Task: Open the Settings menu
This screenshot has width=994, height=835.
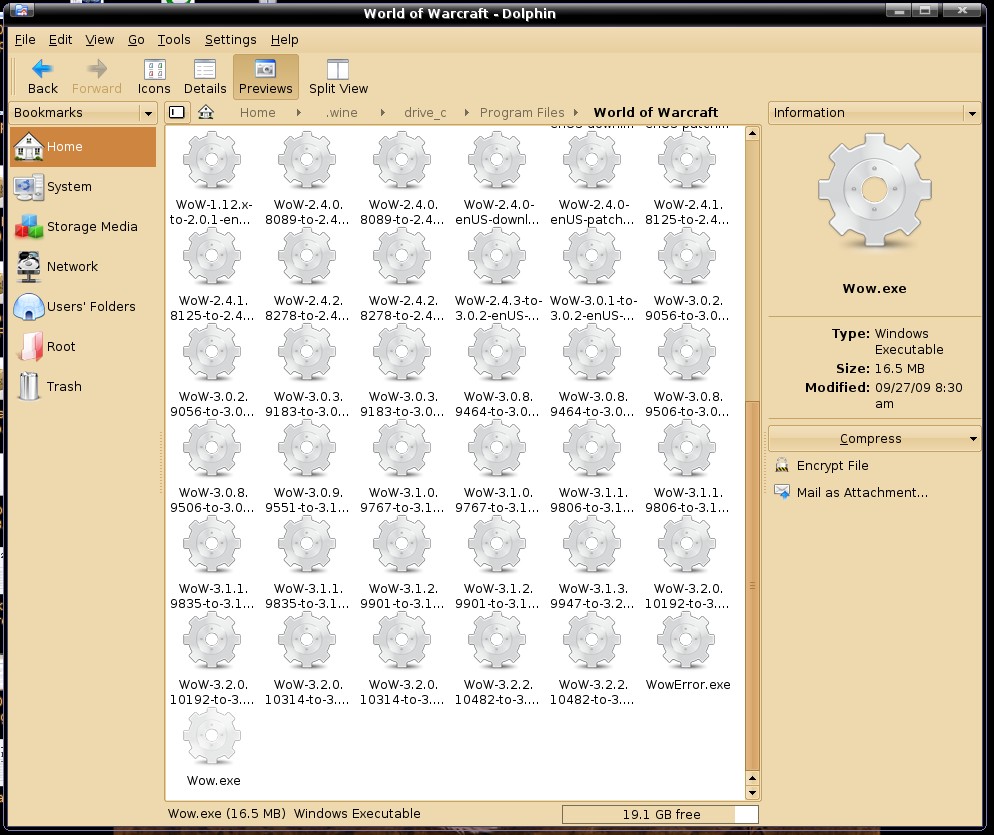Action: point(230,40)
